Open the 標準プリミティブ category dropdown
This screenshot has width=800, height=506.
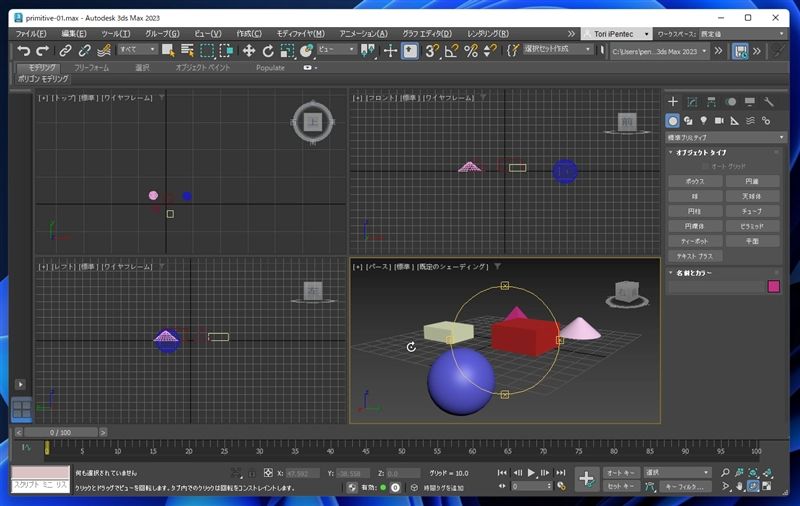pyautogui.click(x=725, y=137)
